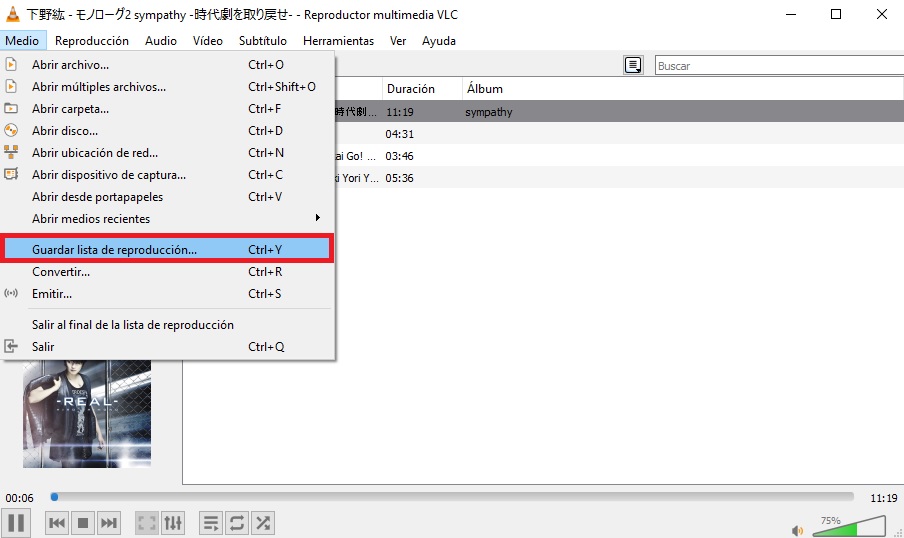This screenshot has height=538, width=904.
Task: Toggle loop repeat mode
Action: click(236, 523)
